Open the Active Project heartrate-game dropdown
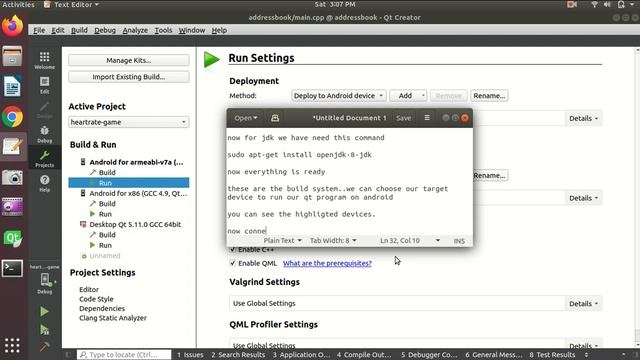 pyautogui.click(x=129, y=122)
